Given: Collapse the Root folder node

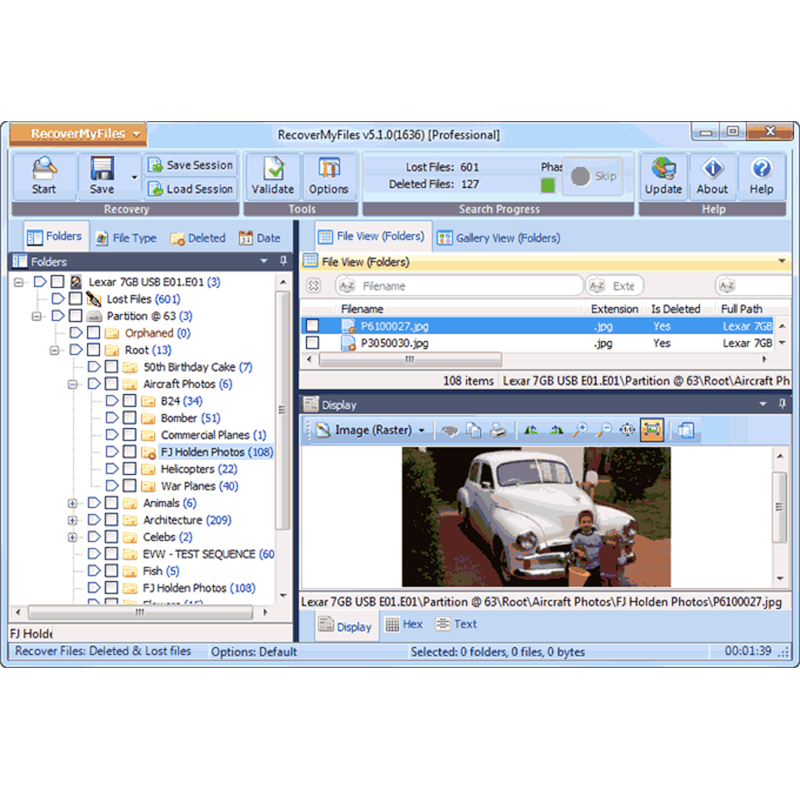Looking at the screenshot, I should (55, 351).
